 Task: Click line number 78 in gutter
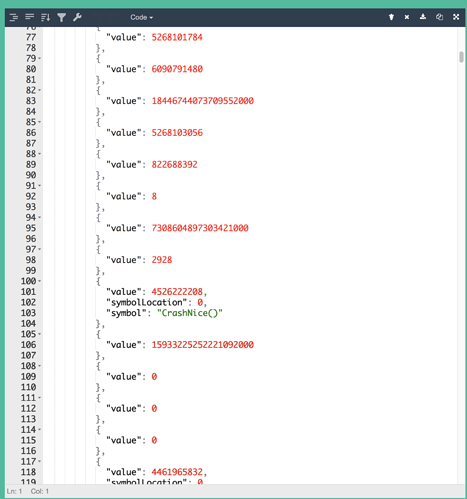(31, 48)
